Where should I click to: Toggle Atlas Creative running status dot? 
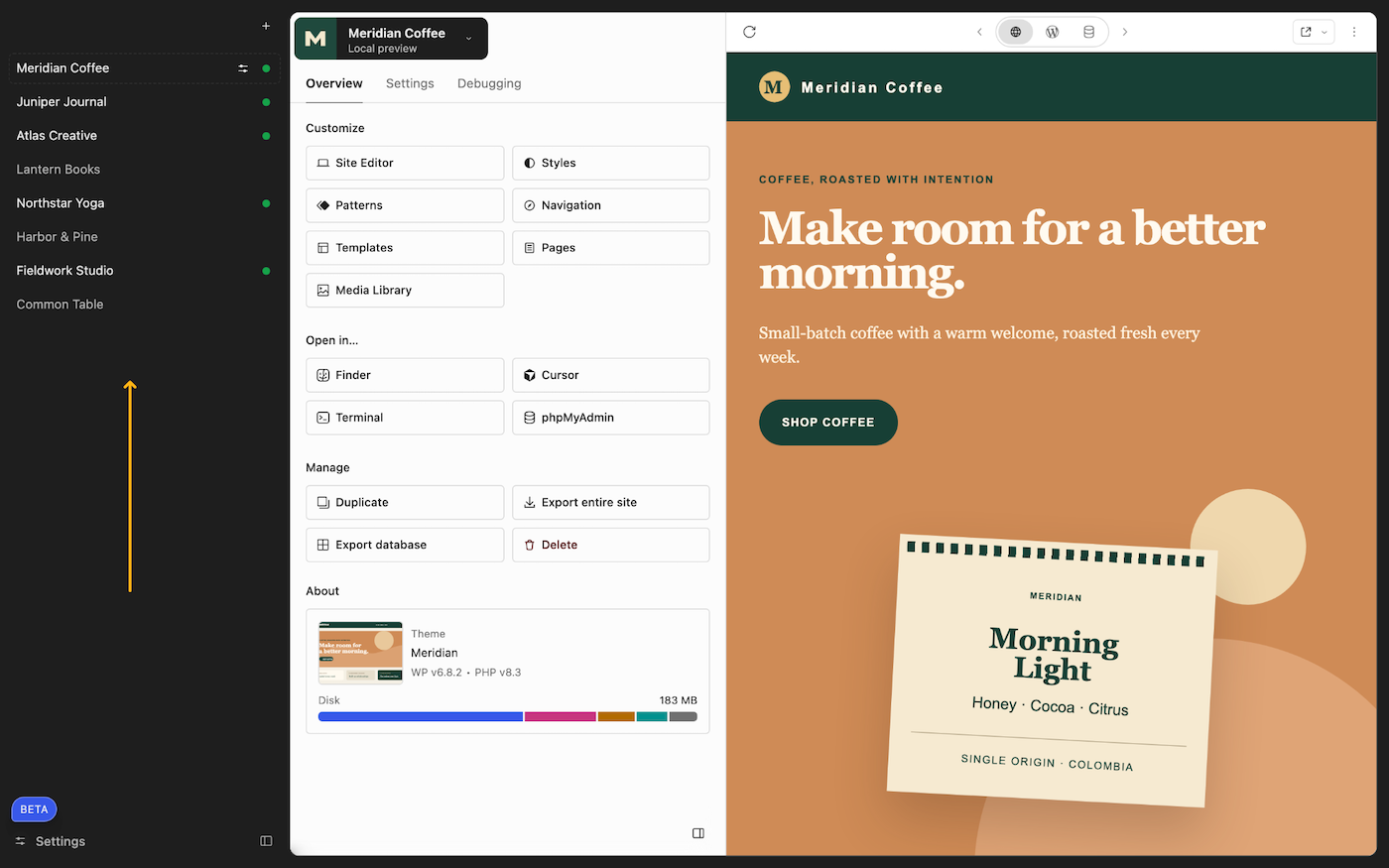click(x=266, y=136)
